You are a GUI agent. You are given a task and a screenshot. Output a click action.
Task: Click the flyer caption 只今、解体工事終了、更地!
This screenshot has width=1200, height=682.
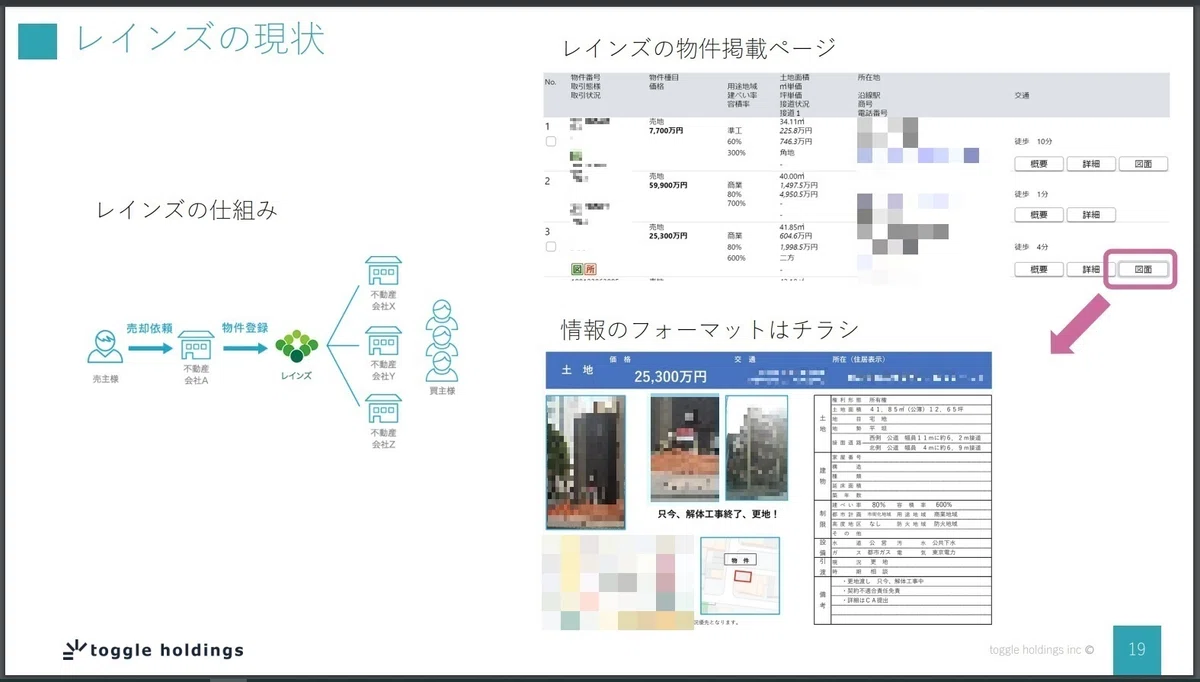tap(718, 514)
